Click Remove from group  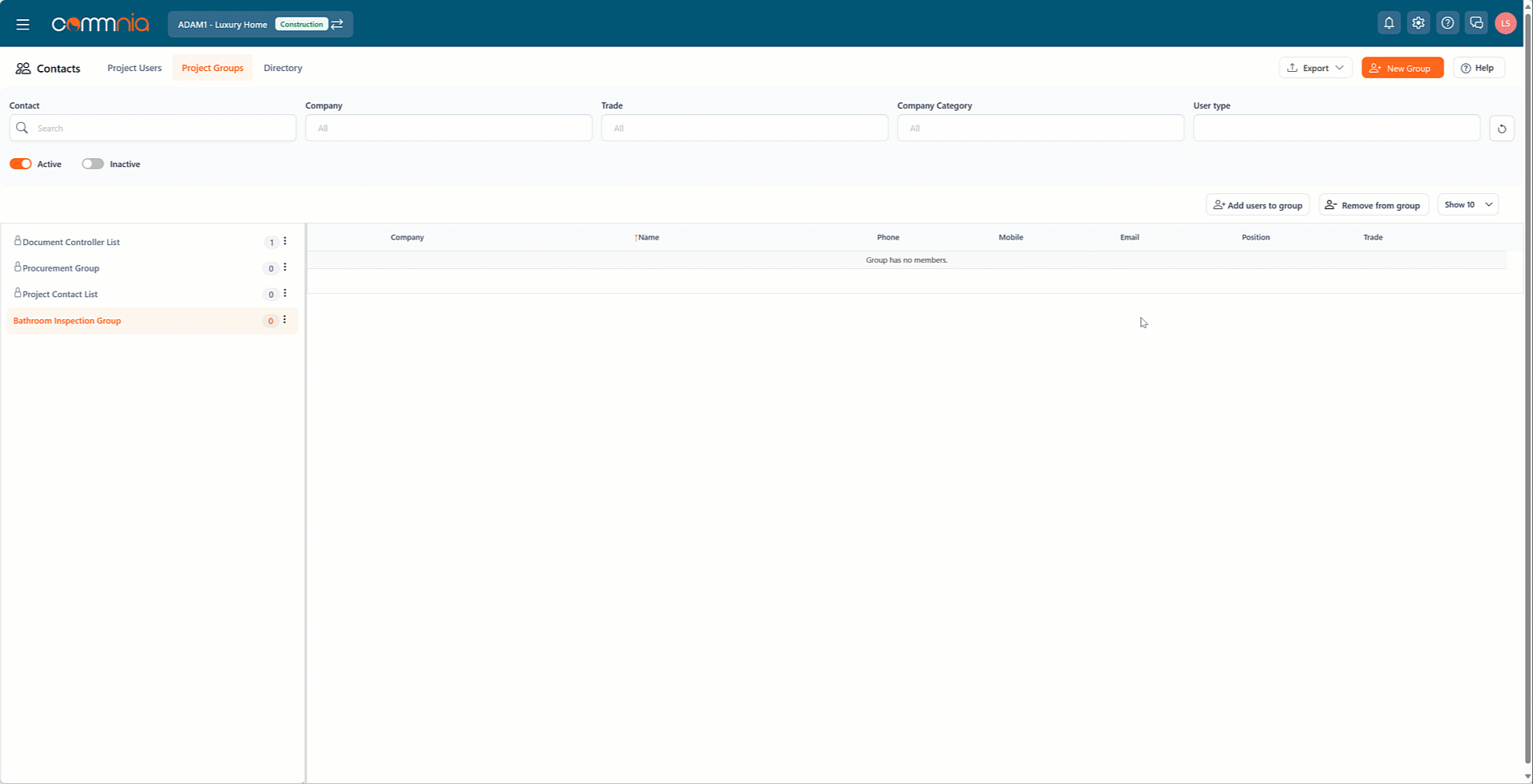tap(1373, 205)
